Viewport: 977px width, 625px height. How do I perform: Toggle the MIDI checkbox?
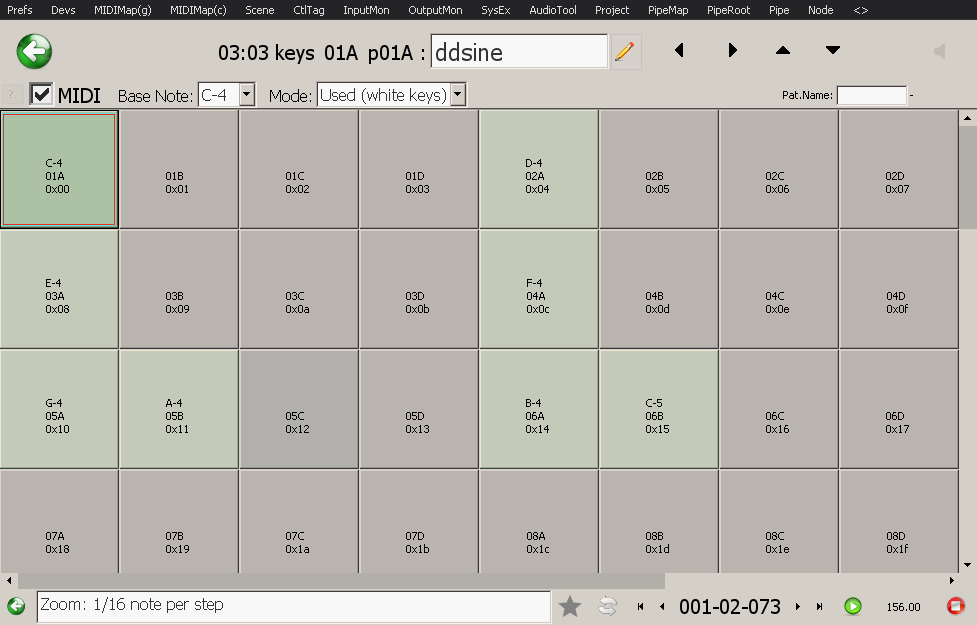tap(42, 95)
